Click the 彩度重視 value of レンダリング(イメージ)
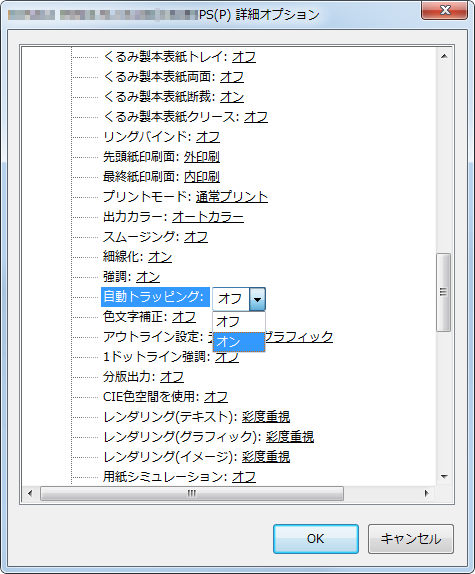 [266, 456]
